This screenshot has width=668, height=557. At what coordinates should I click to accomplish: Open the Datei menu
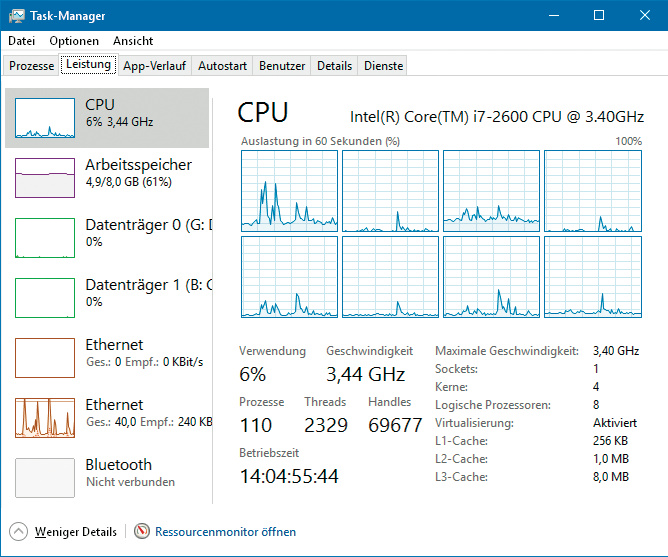point(21,41)
